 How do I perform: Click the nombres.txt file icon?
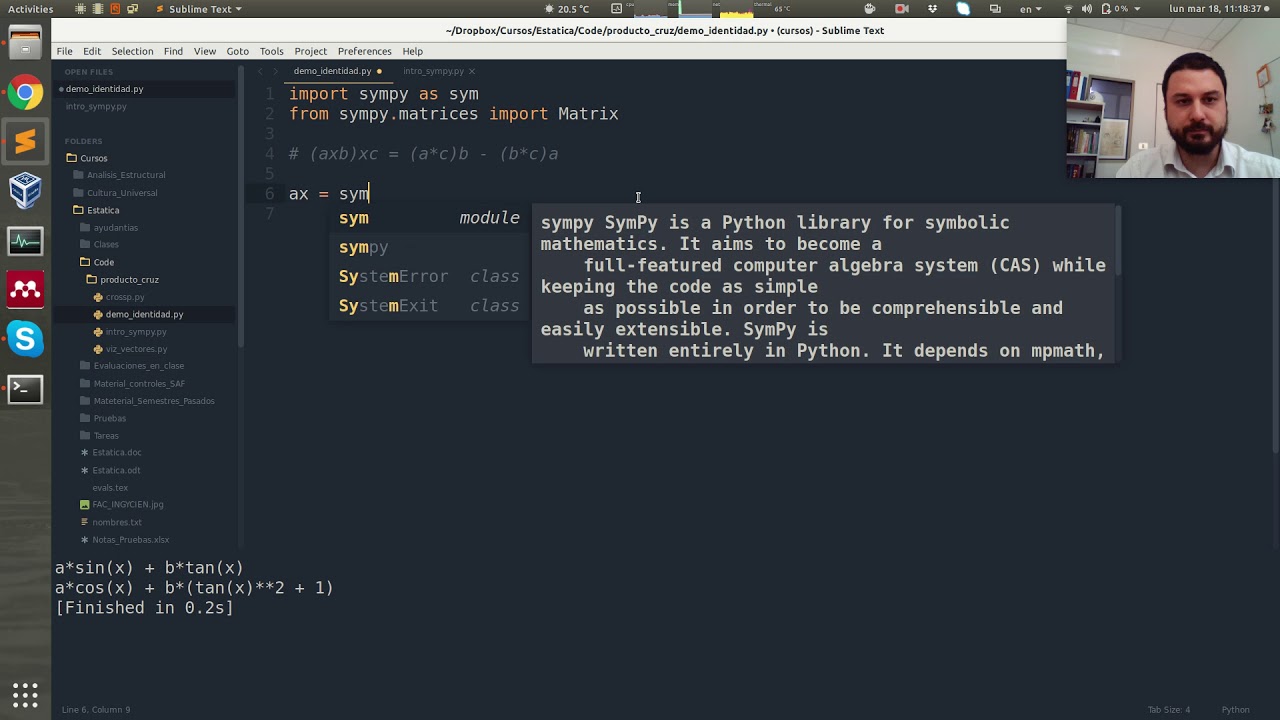tap(85, 522)
